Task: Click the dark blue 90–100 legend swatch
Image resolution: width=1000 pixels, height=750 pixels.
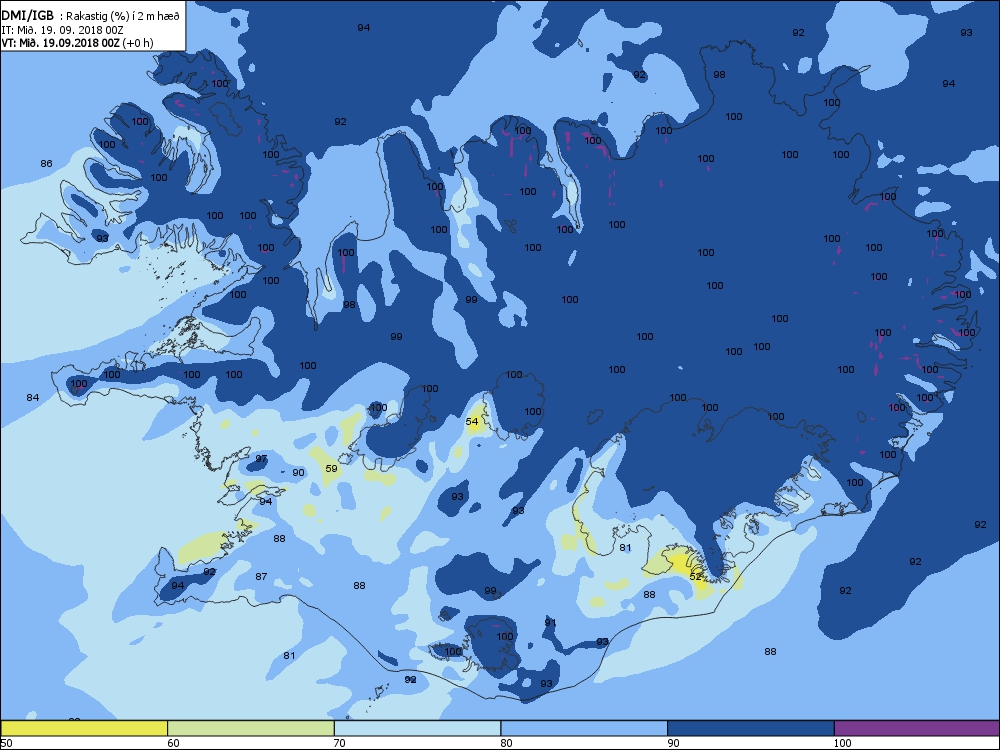Action: [751, 728]
